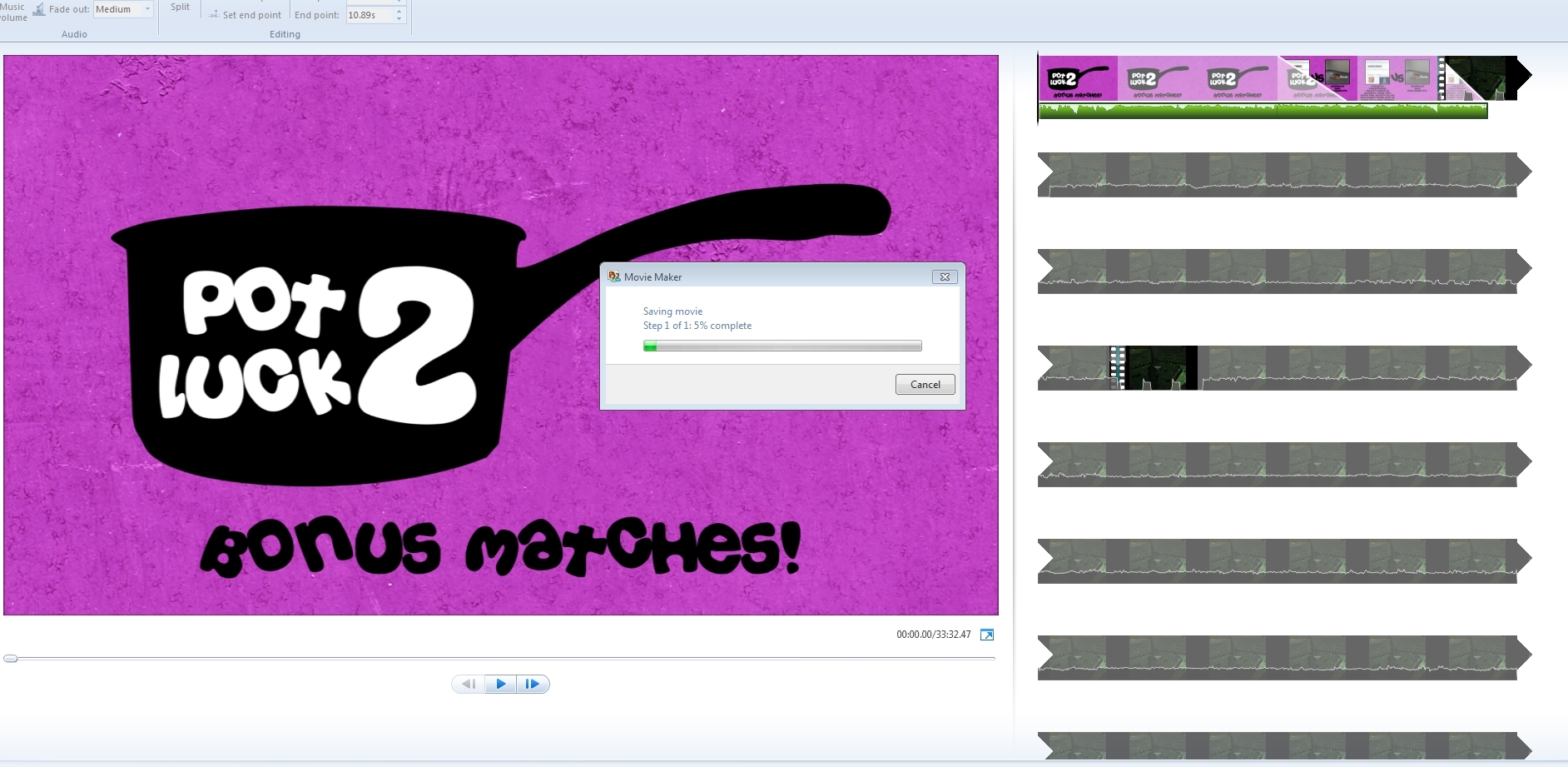Open full screen preview
The image size is (1568, 767).
click(987, 635)
